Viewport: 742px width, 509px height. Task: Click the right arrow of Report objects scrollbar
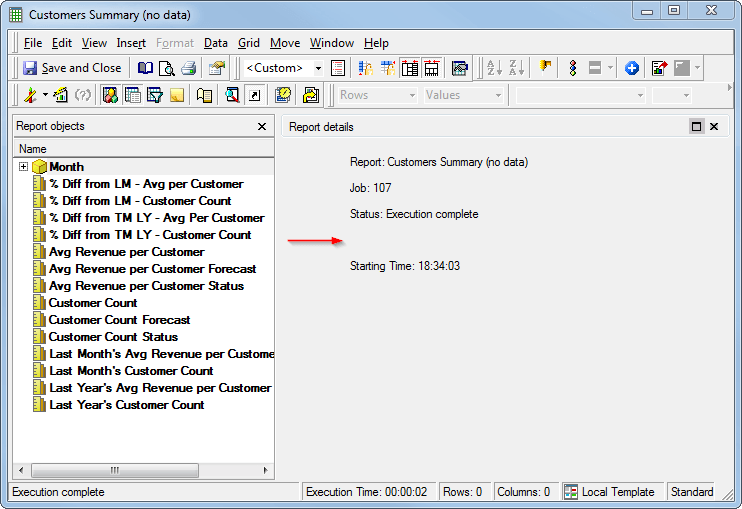pyautogui.click(x=265, y=470)
